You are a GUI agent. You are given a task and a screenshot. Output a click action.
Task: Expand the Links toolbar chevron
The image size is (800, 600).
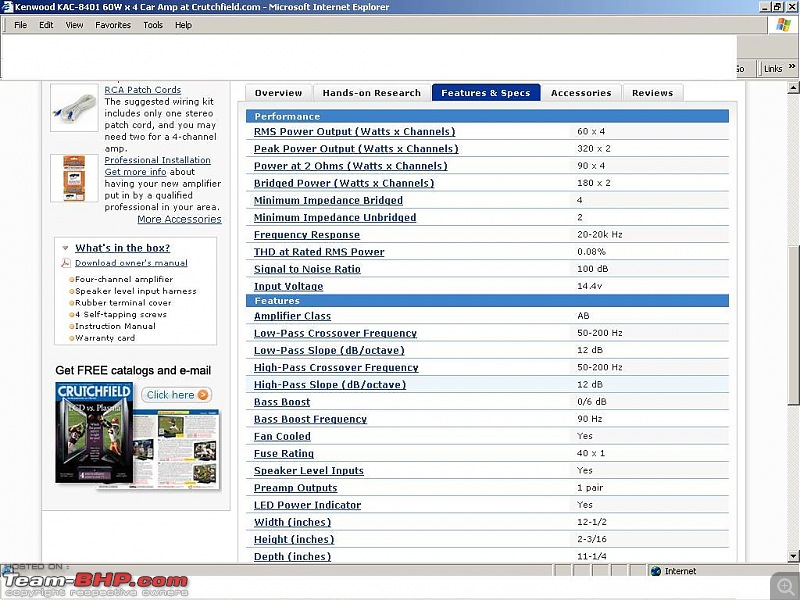pos(792,66)
